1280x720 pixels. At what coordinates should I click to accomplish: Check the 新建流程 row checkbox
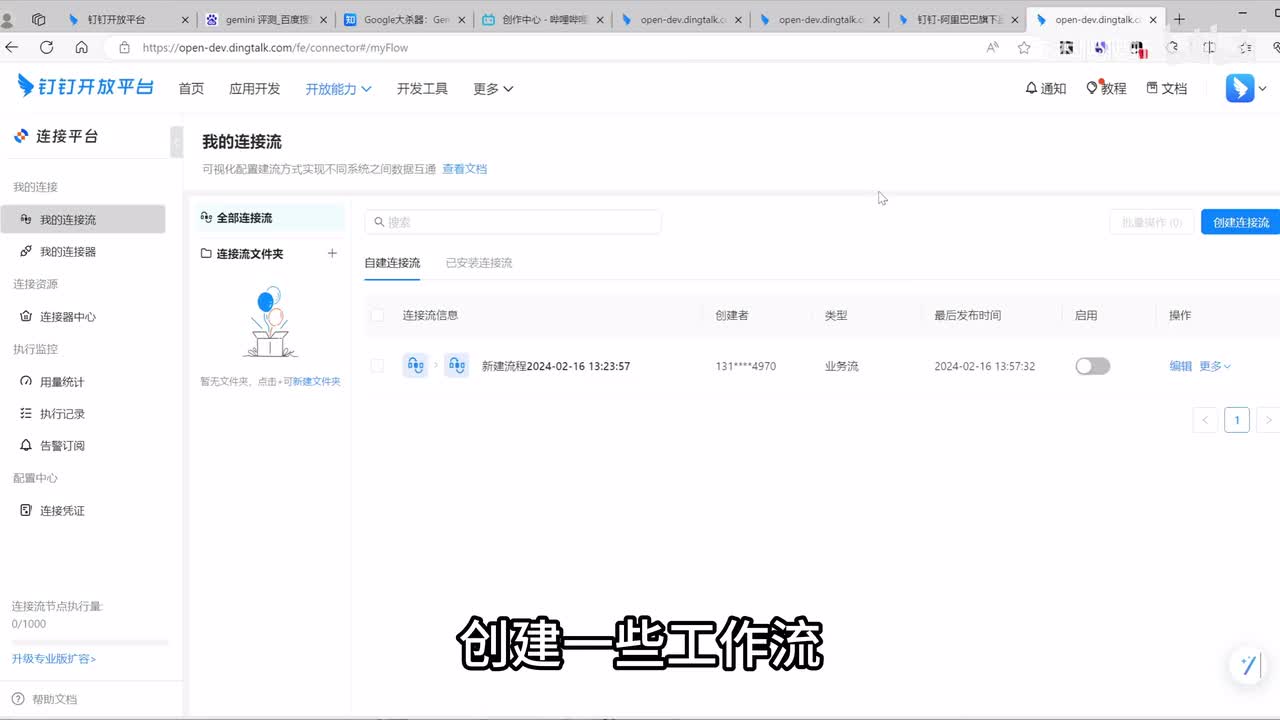pos(377,366)
